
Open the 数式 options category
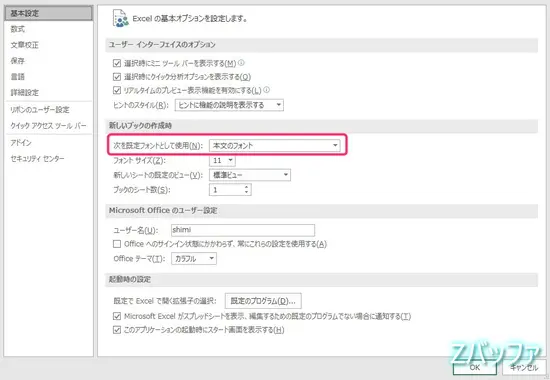point(18,29)
